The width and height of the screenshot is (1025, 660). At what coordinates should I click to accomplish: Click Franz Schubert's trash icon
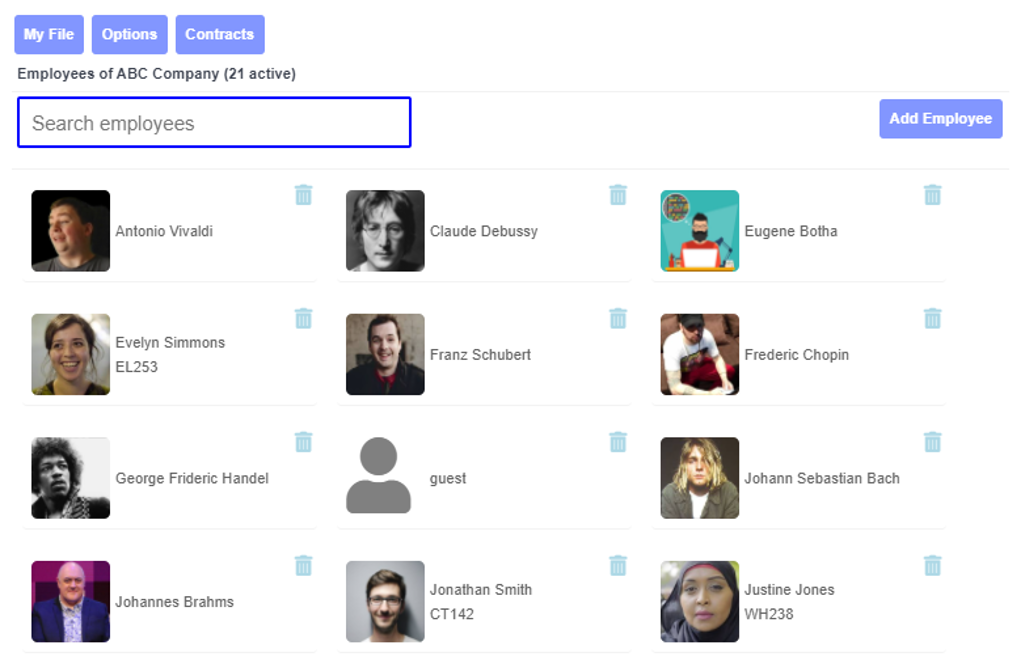pyautogui.click(x=618, y=318)
